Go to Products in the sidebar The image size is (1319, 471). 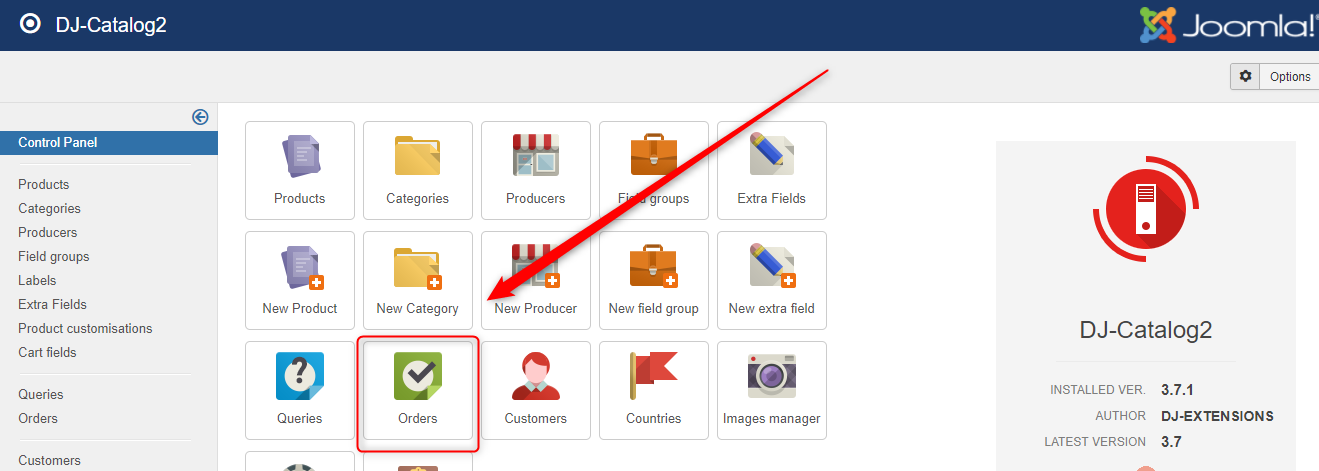tap(44, 184)
